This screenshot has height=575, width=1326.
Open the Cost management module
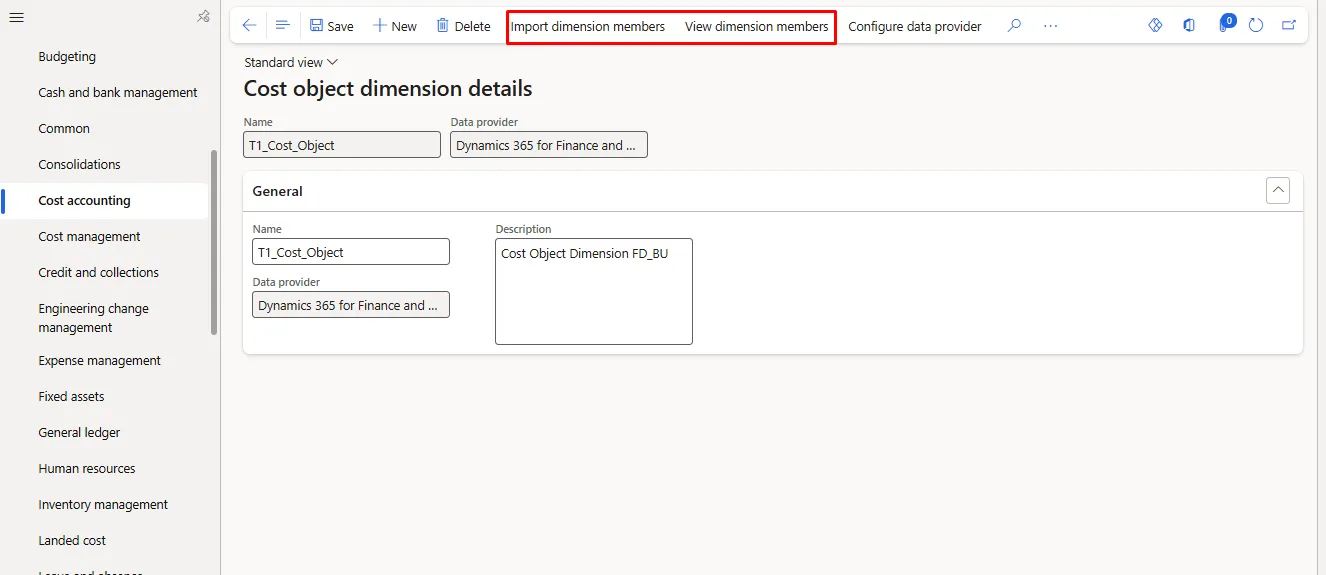point(89,237)
